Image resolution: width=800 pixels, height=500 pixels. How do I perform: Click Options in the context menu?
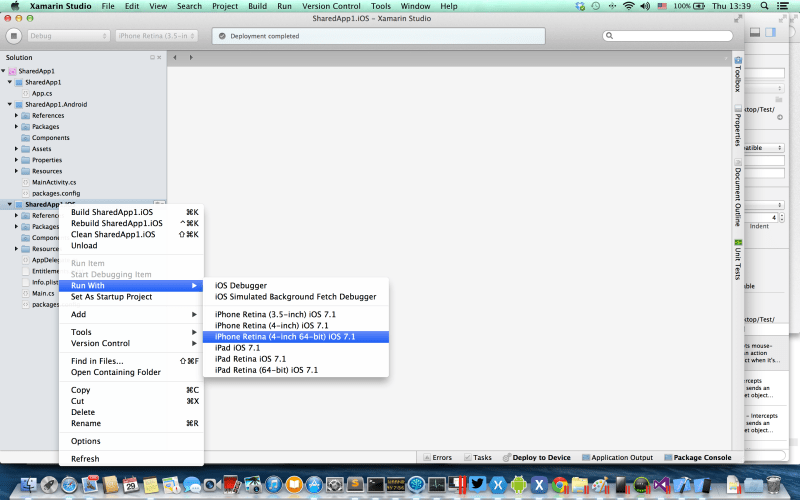tap(131, 441)
